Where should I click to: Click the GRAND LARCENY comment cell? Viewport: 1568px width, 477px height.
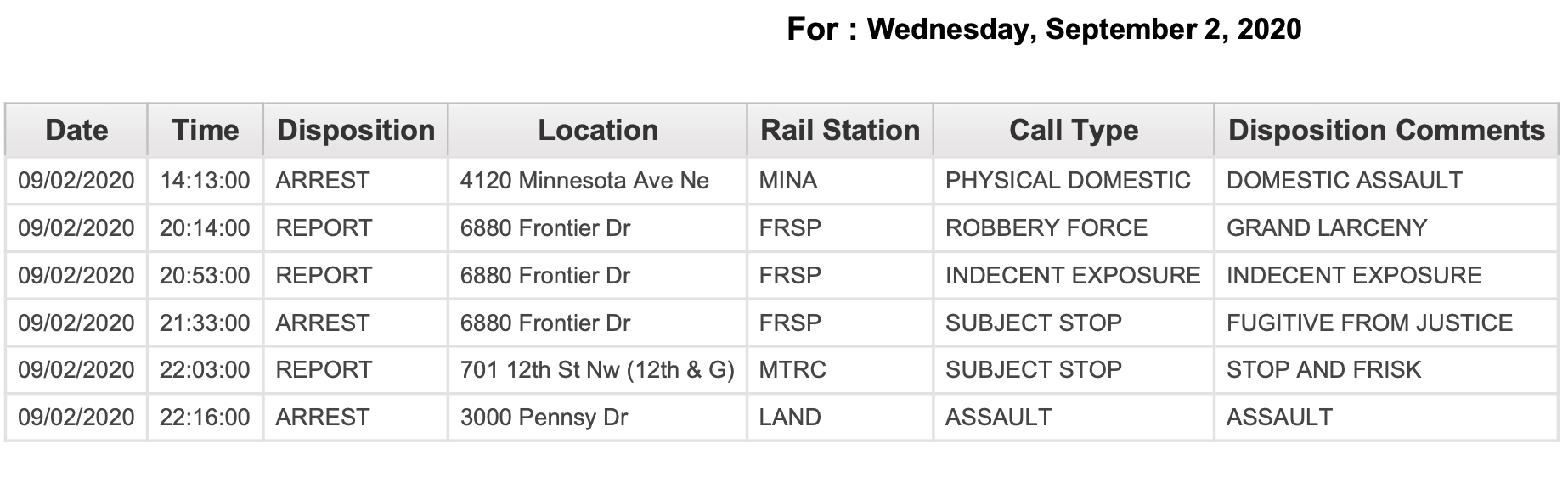pyautogui.click(x=1386, y=228)
